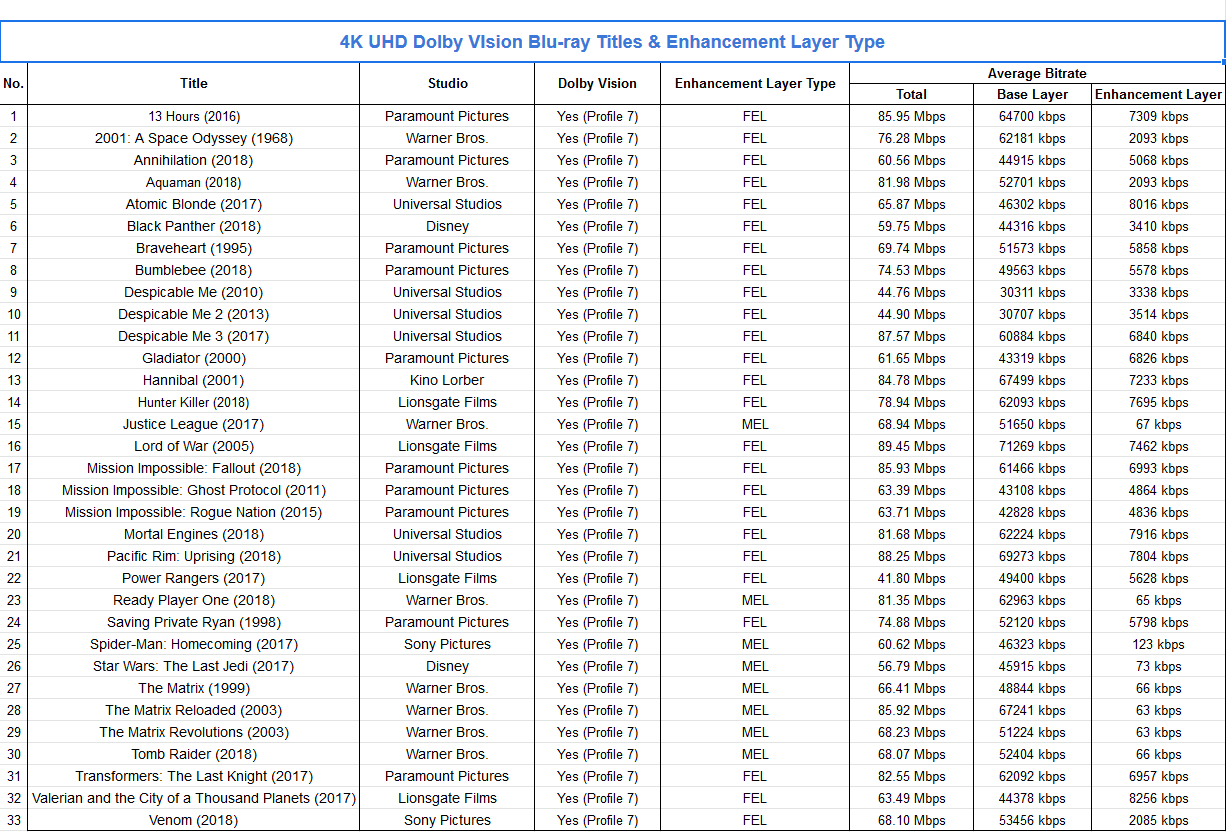
Task: Click the '123 kbps' enhancement layer cell
Action: [x=1158, y=645]
